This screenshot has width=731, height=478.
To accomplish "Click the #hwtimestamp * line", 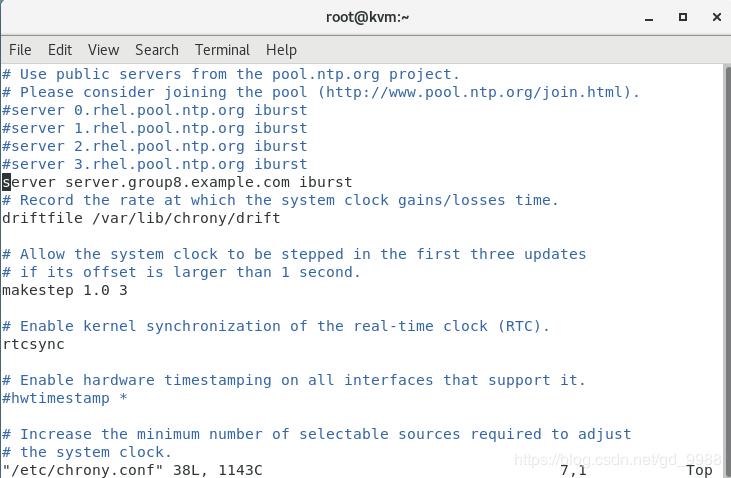I will [x=65, y=398].
